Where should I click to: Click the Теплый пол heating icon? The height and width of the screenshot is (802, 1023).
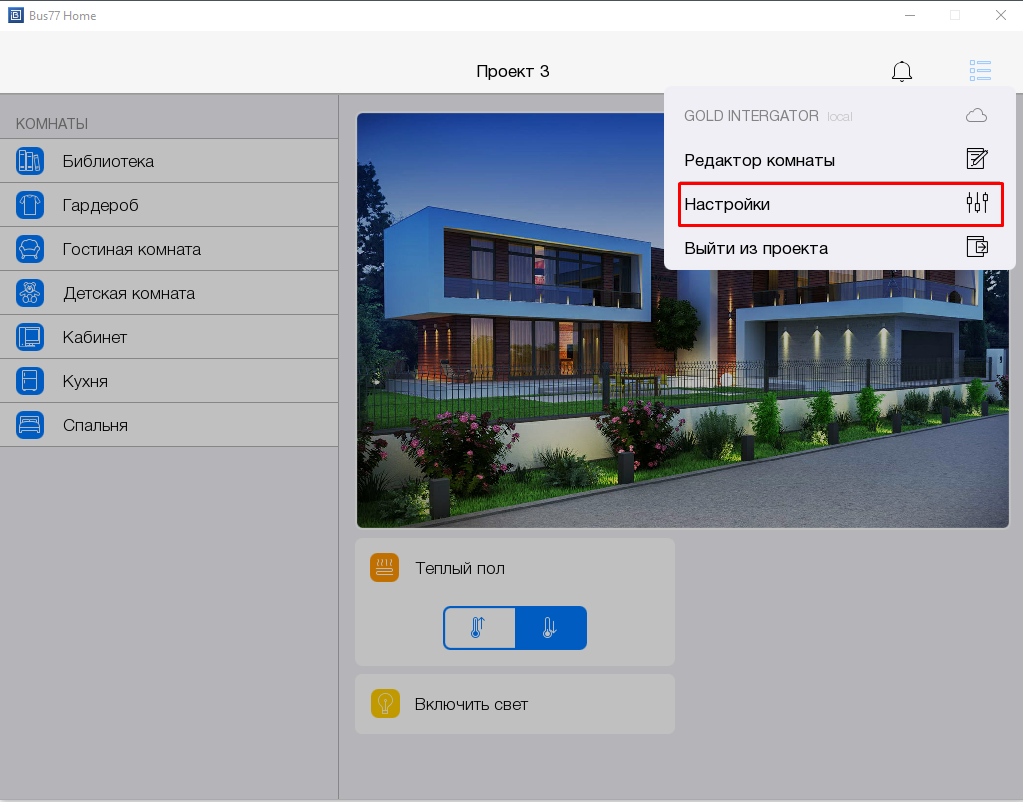click(x=385, y=568)
